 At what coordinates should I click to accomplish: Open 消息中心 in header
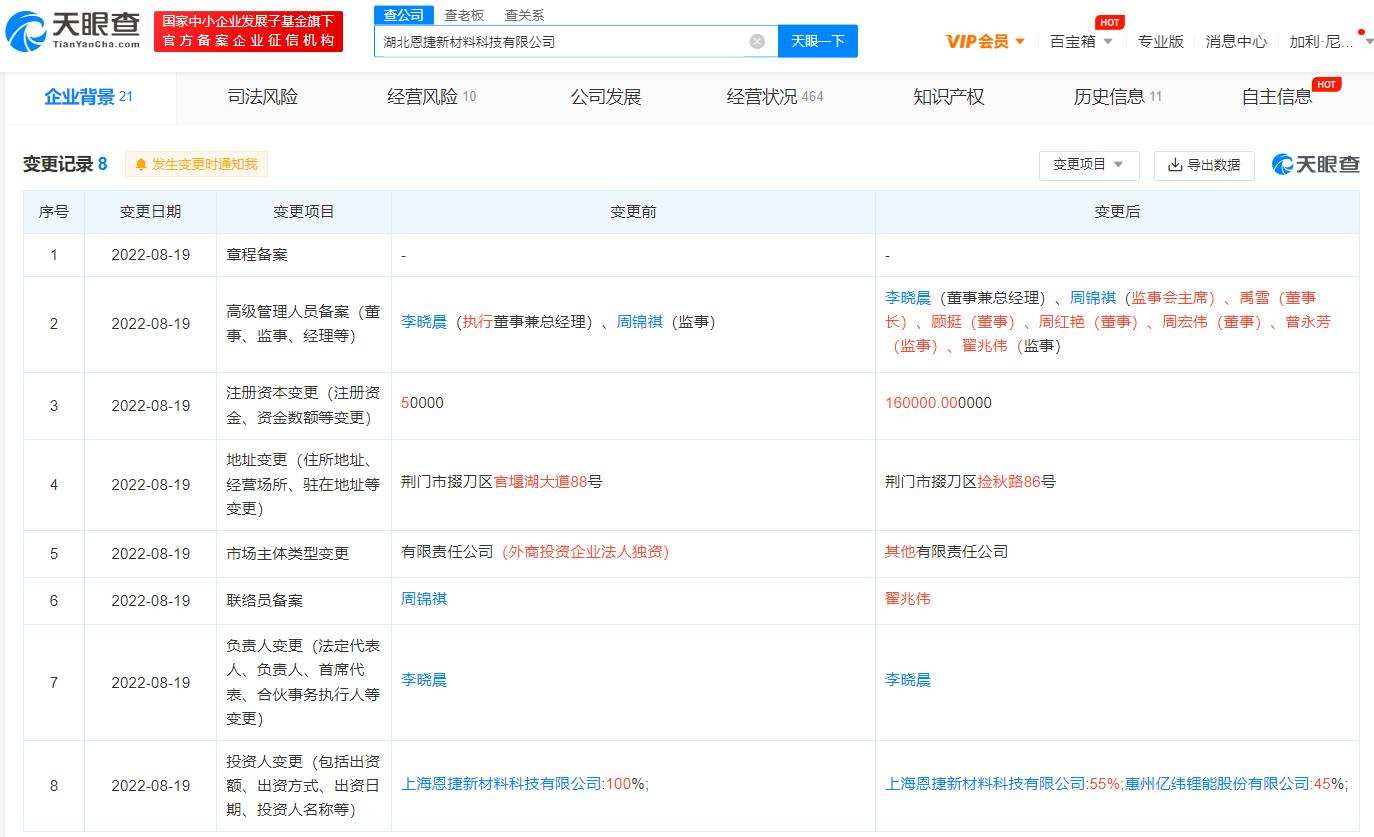(x=1236, y=41)
